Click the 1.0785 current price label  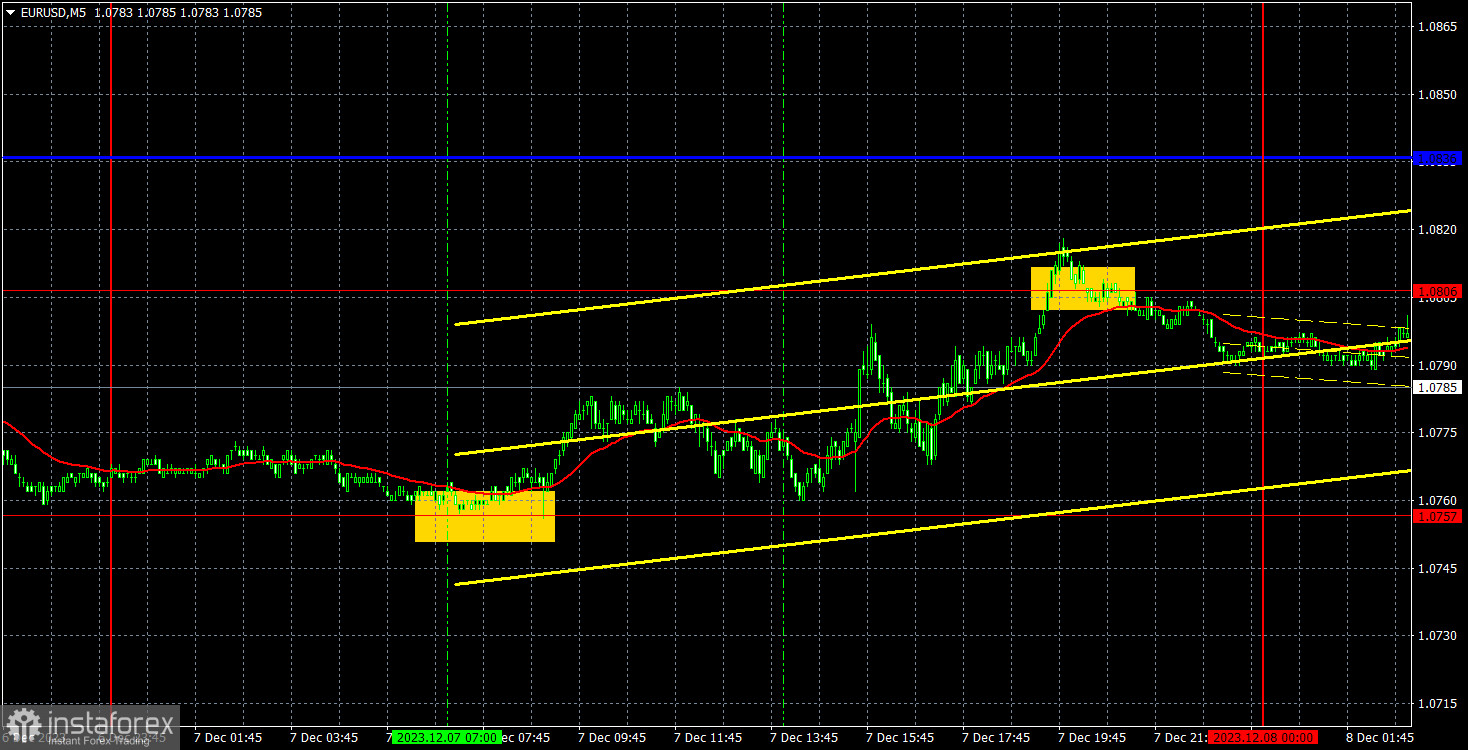tap(1437, 387)
